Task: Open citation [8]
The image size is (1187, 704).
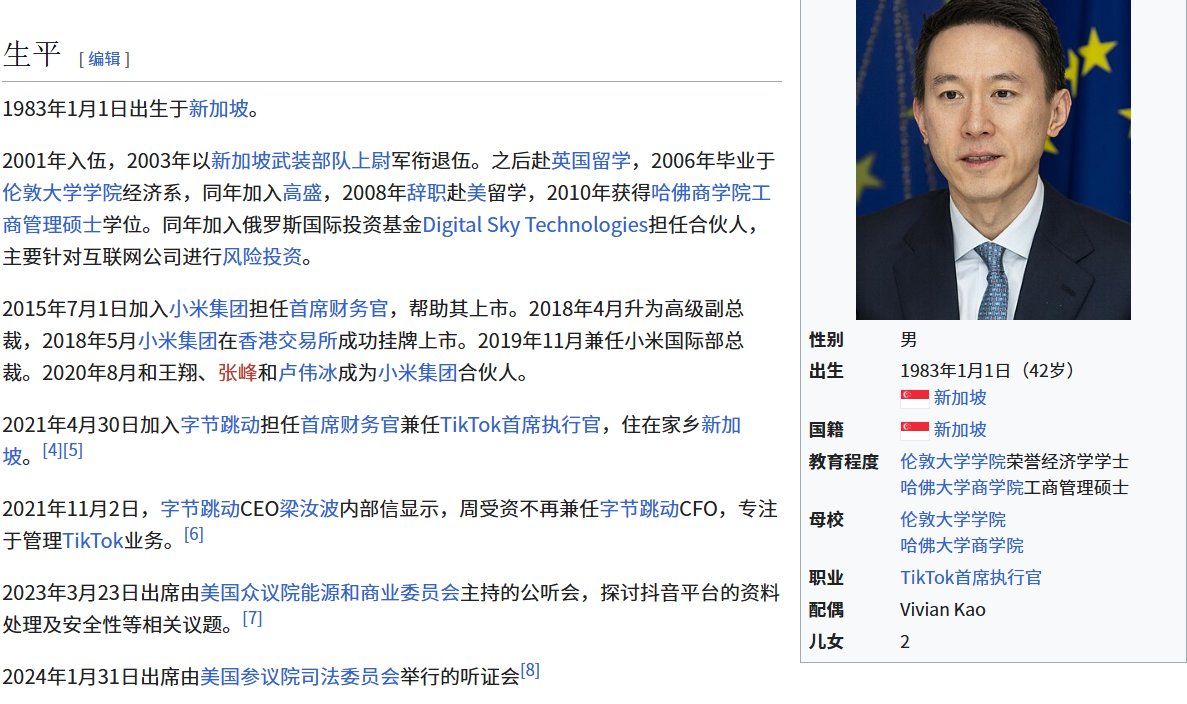Action: [530, 671]
